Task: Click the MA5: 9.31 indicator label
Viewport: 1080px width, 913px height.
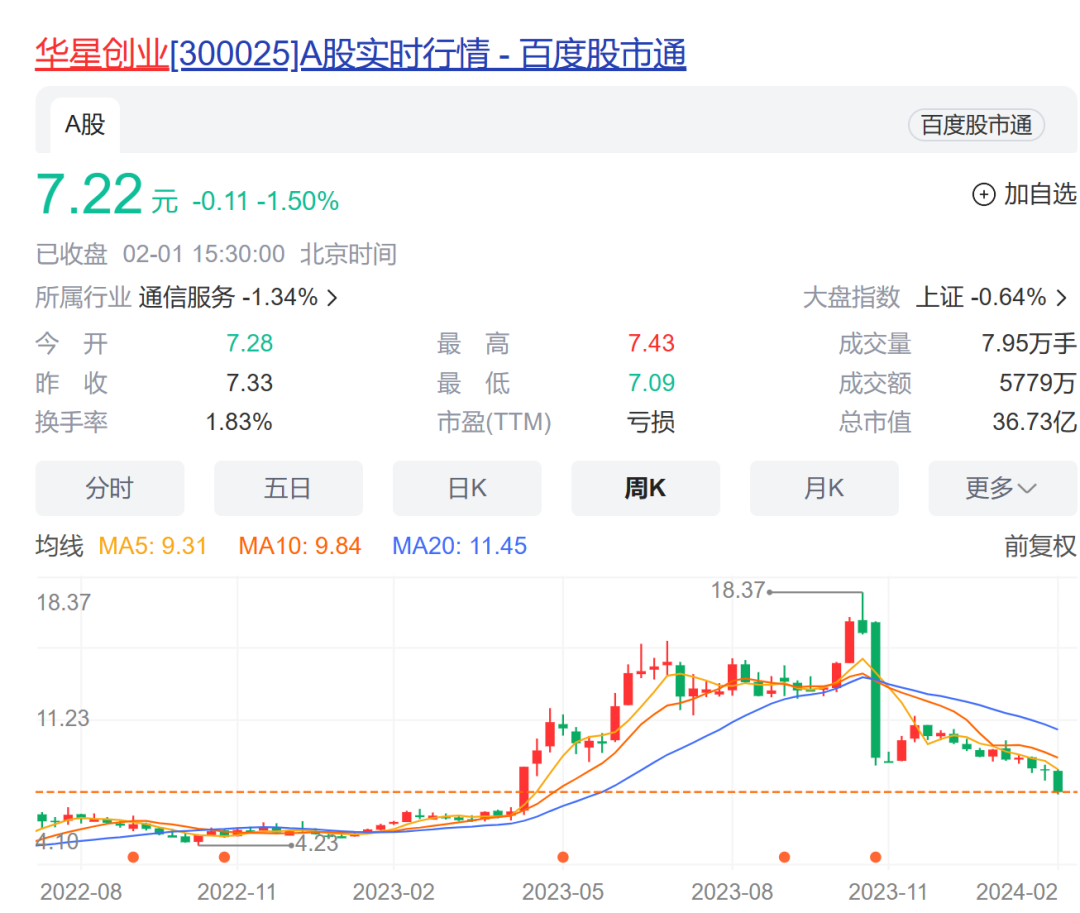Action: click(x=153, y=546)
